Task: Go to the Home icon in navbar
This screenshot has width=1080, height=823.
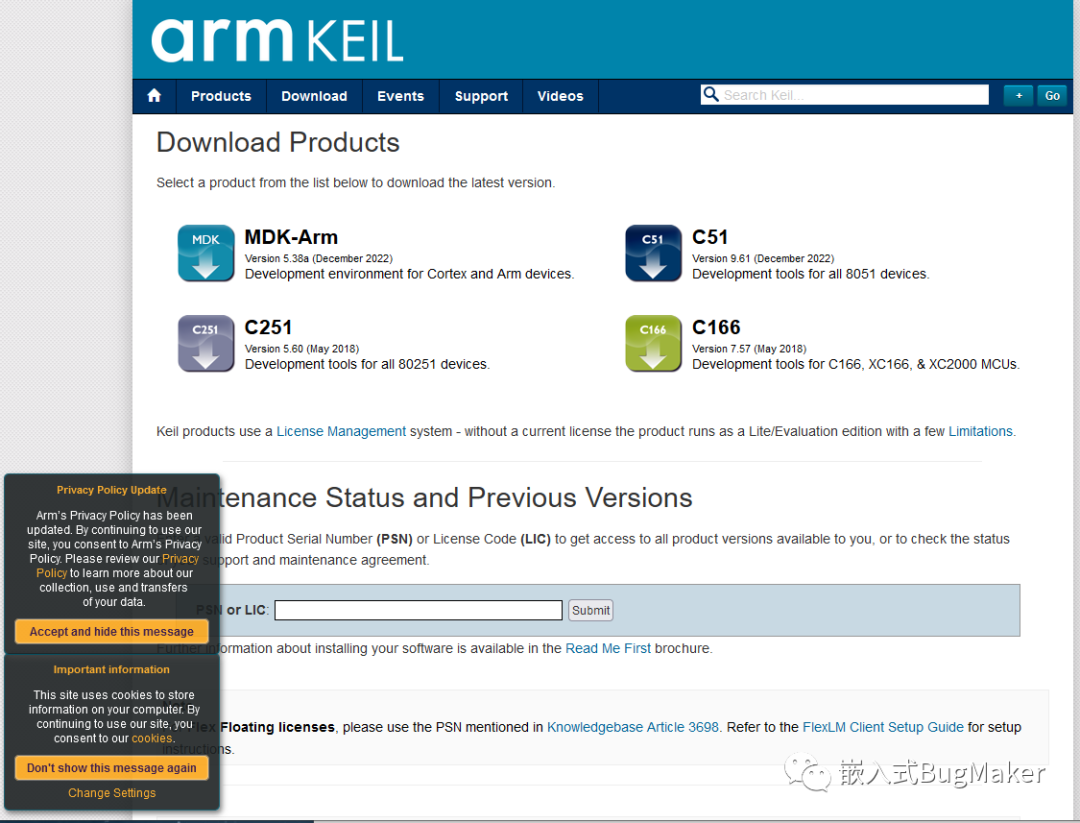Action: (154, 96)
